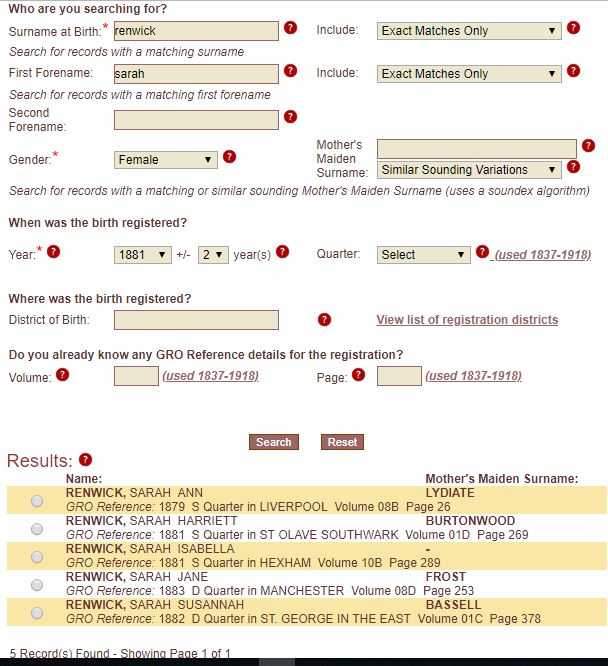
Task: Click help icon beside Mother's Maiden Surname input
Action: [x=588, y=146]
